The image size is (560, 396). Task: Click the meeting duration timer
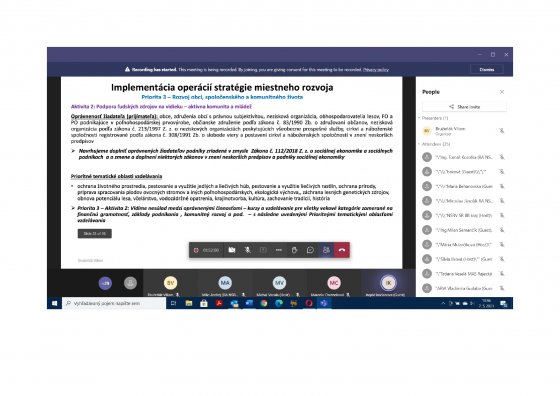tap(211, 250)
